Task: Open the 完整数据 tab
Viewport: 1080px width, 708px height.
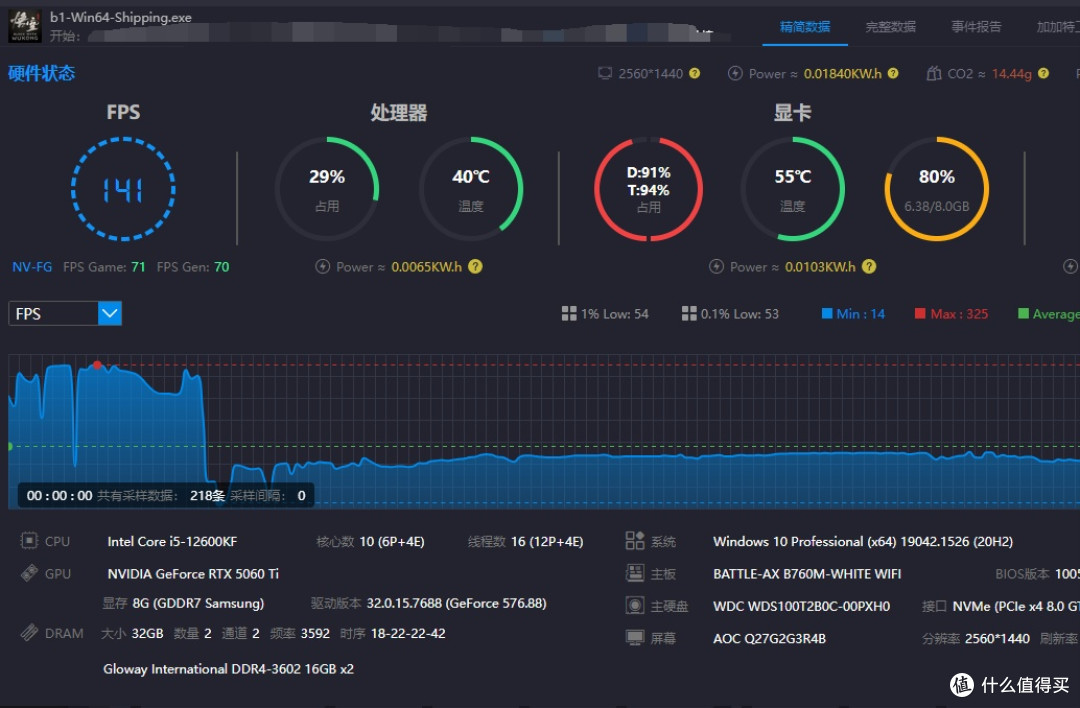Action: click(890, 27)
